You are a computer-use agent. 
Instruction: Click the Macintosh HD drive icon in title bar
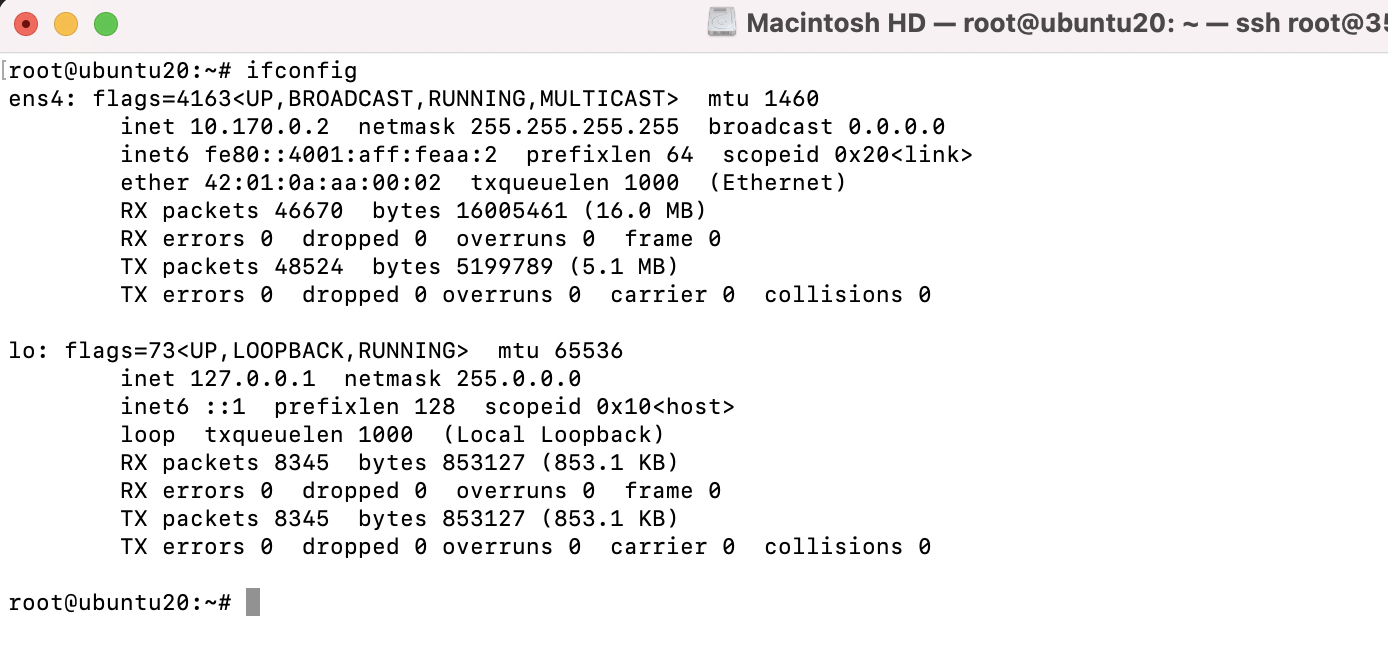pyautogui.click(x=721, y=22)
